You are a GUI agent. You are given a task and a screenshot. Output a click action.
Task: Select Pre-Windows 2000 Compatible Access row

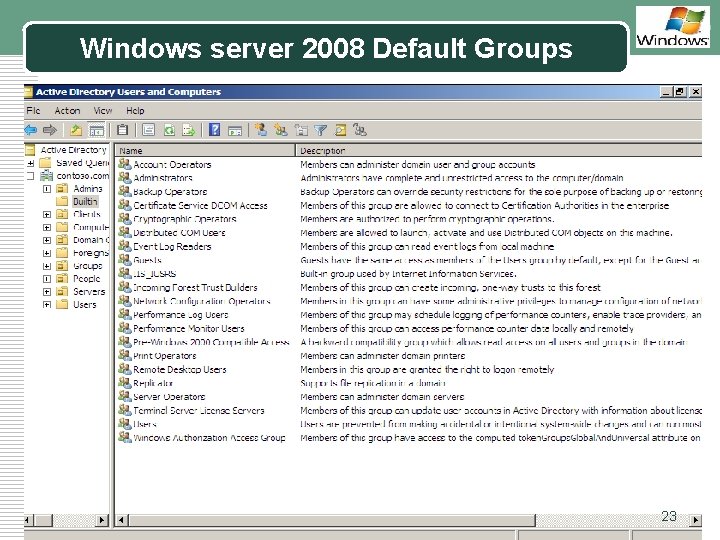point(409,342)
